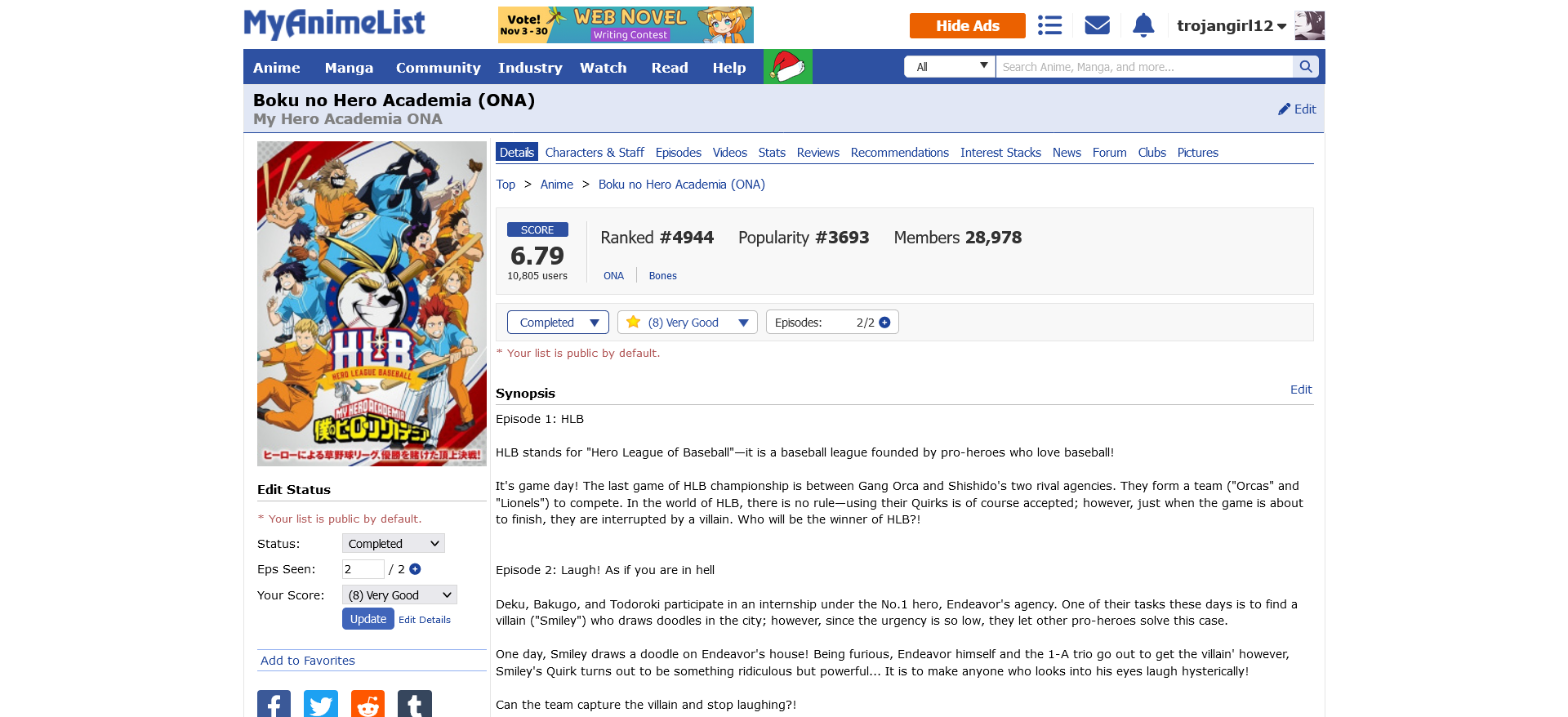Open the messages envelope icon
This screenshot has width=1568, height=717.
pyautogui.click(x=1097, y=25)
